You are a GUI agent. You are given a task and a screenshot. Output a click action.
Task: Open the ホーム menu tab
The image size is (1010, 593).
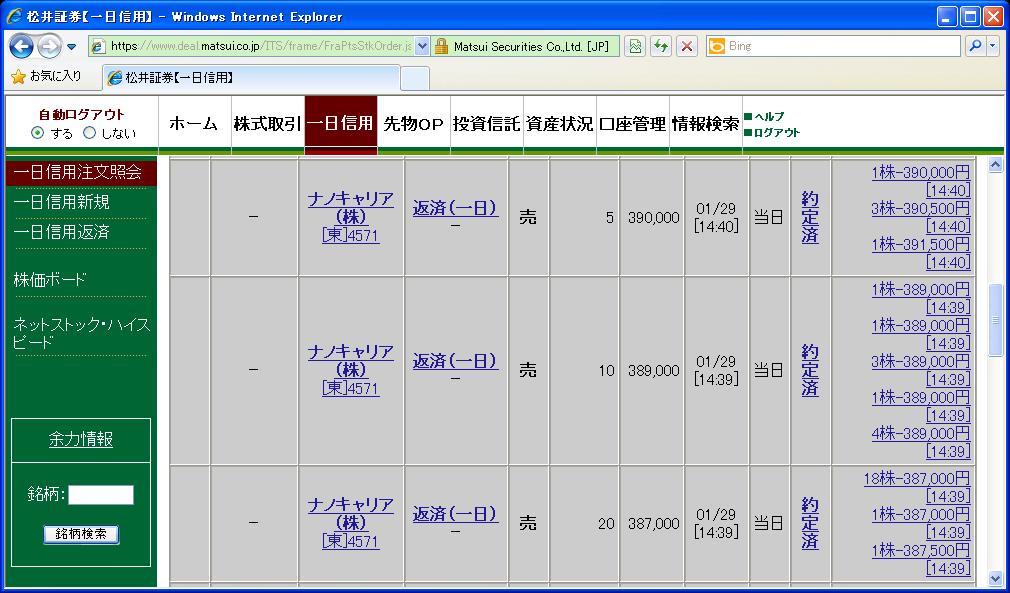(195, 125)
